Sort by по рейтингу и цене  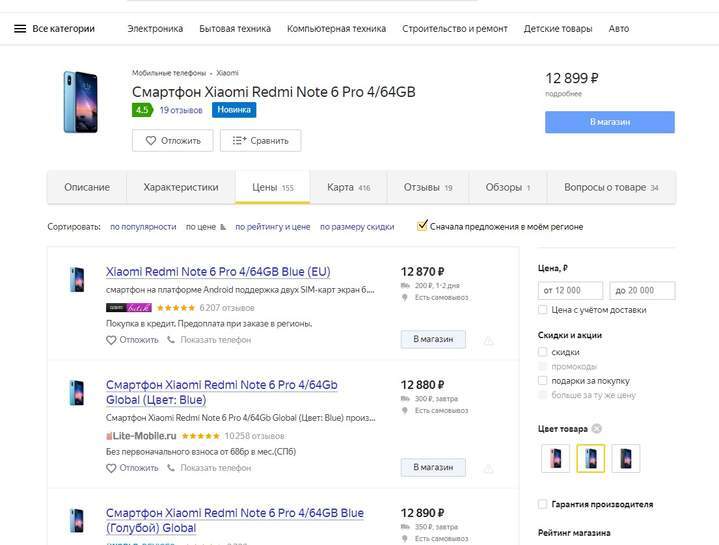coord(272,227)
